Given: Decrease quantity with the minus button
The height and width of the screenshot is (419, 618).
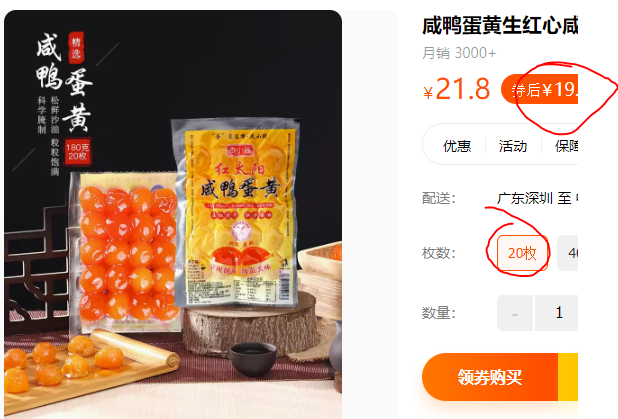Looking at the screenshot, I should (515, 313).
